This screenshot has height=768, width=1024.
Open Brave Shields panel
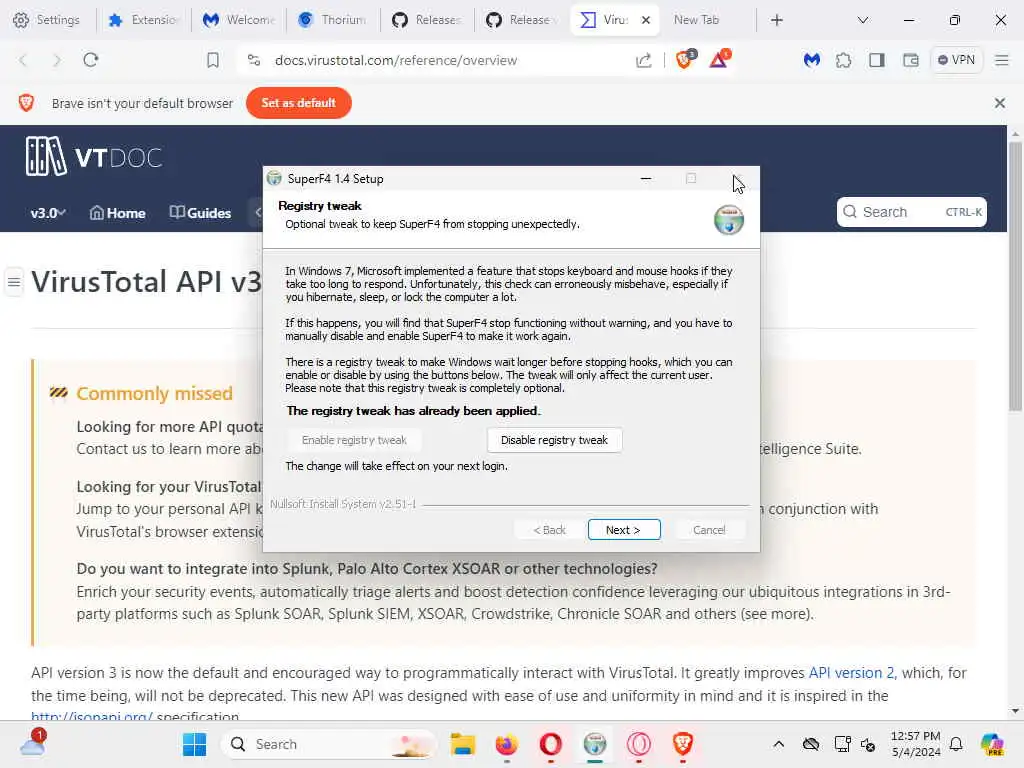click(x=685, y=59)
